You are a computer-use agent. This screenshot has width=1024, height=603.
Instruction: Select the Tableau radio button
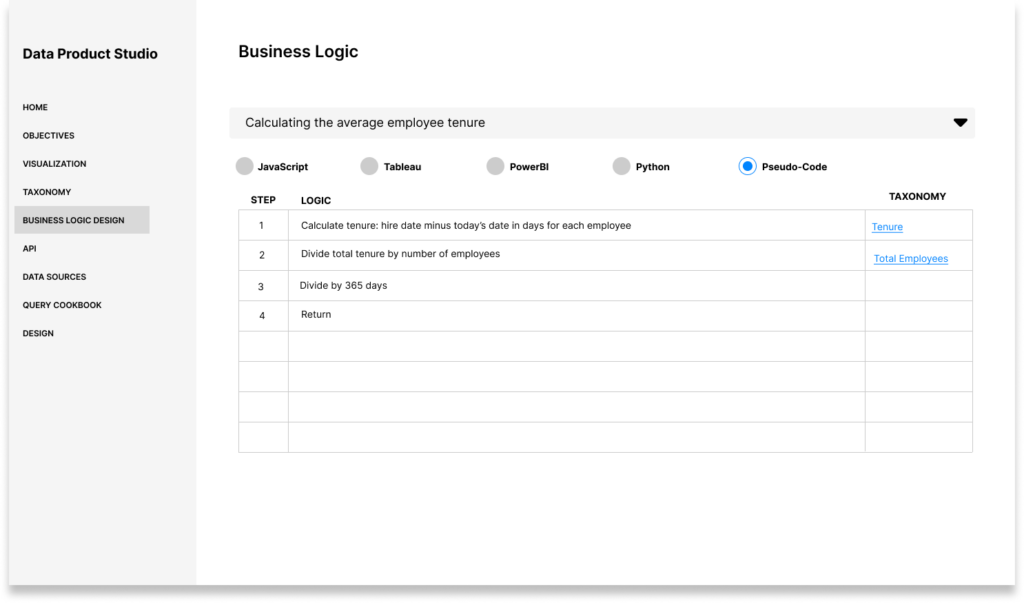click(x=369, y=167)
